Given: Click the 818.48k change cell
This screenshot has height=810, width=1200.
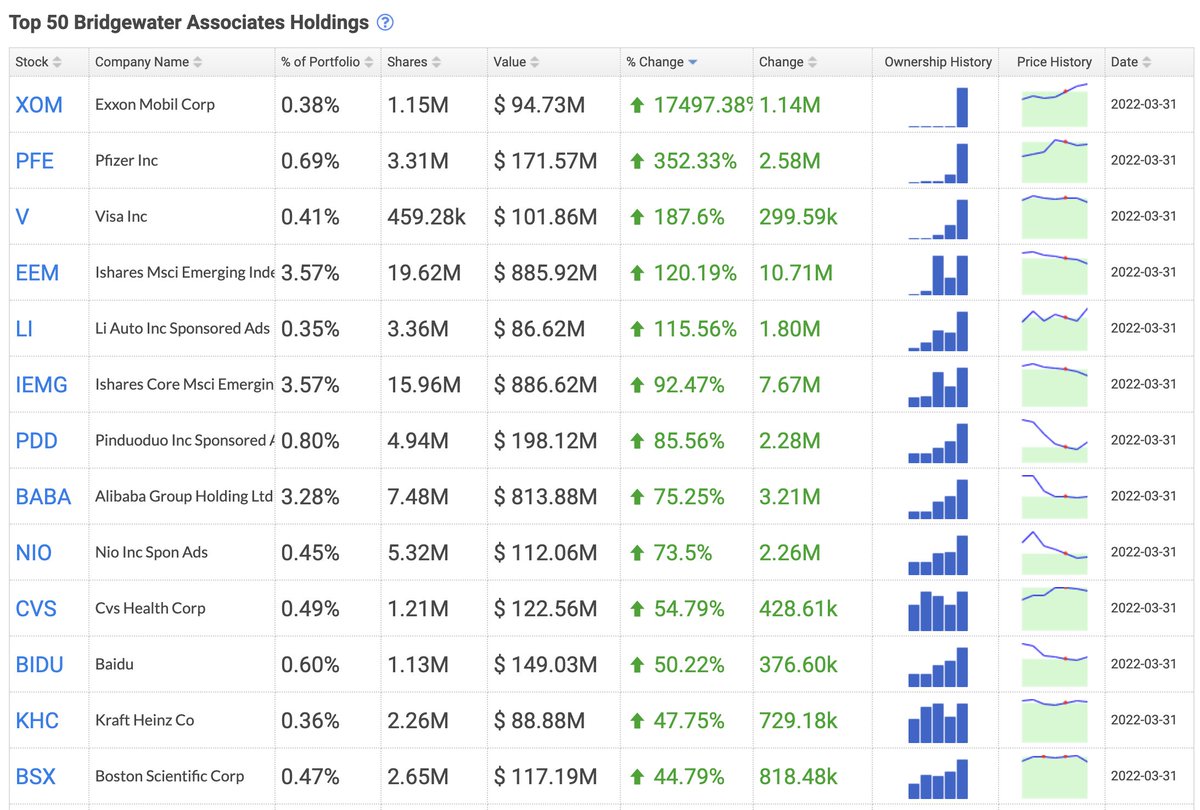Looking at the screenshot, I should (x=798, y=777).
